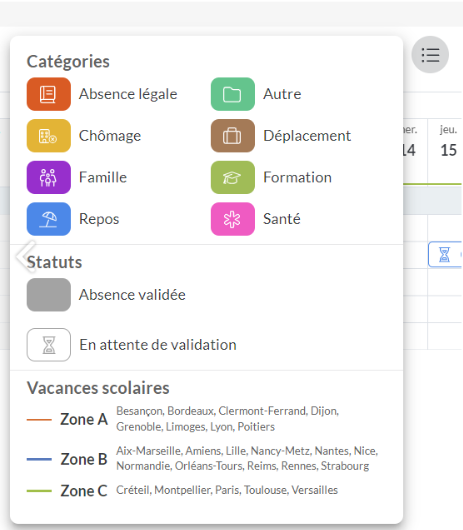Image resolution: width=463 pixels, height=530 pixels.
Task: Click the yellow Chômage building icon
Action: click(x=49, y=136)
